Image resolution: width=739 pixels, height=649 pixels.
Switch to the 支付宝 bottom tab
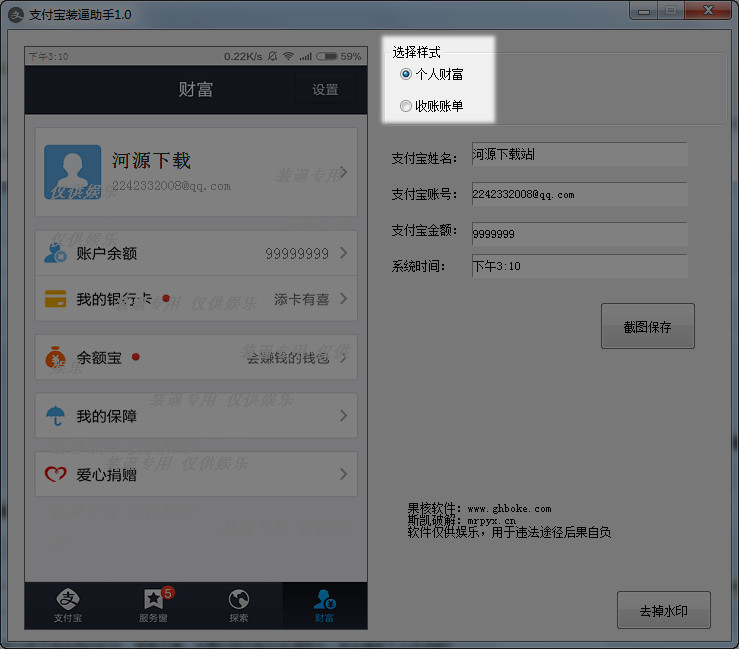[68, 606]
